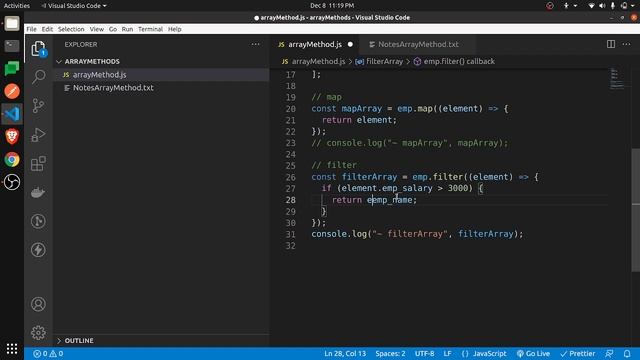Open the Run menu
This screenshot has height=360, width=640.
(127, 29)
